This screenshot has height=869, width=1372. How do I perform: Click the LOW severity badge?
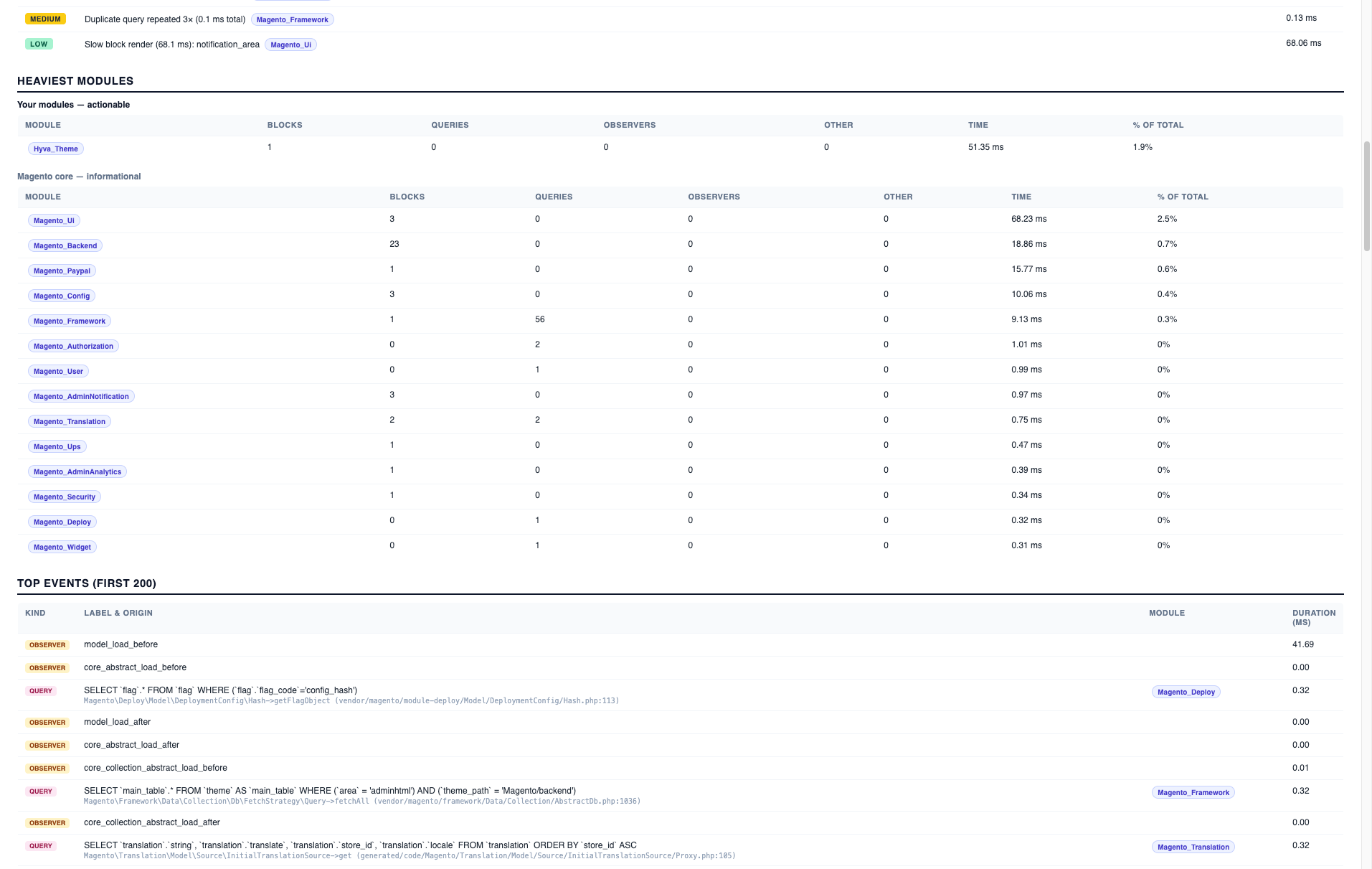coord(39,44)
